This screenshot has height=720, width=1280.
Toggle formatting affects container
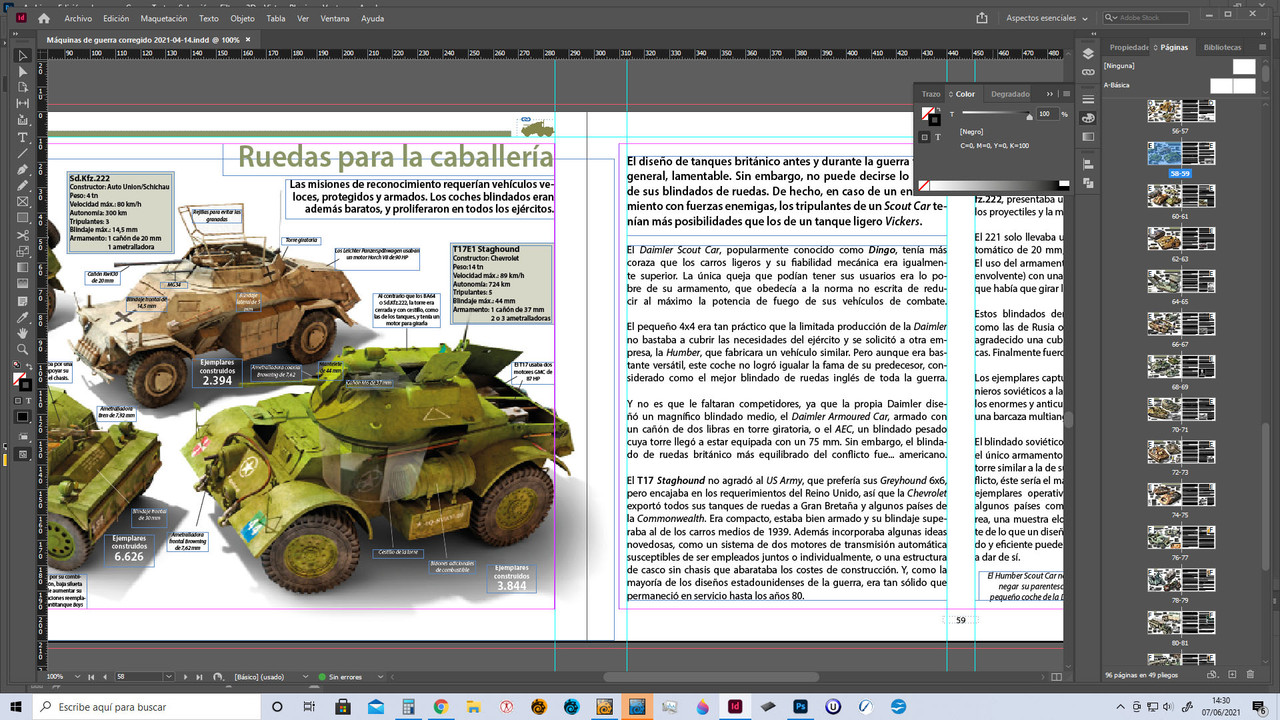tap(924, 136)
